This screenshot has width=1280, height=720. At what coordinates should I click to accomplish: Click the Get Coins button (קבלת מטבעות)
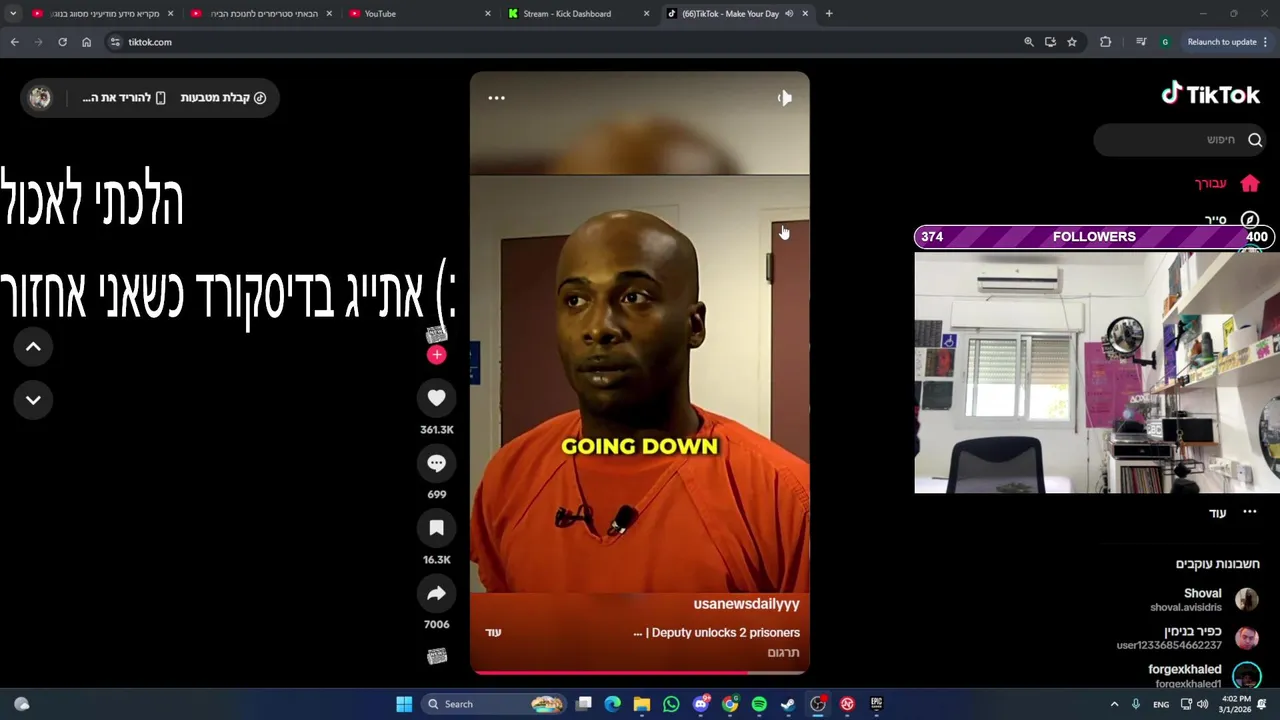pyautogui.click(x=223, y=98)
